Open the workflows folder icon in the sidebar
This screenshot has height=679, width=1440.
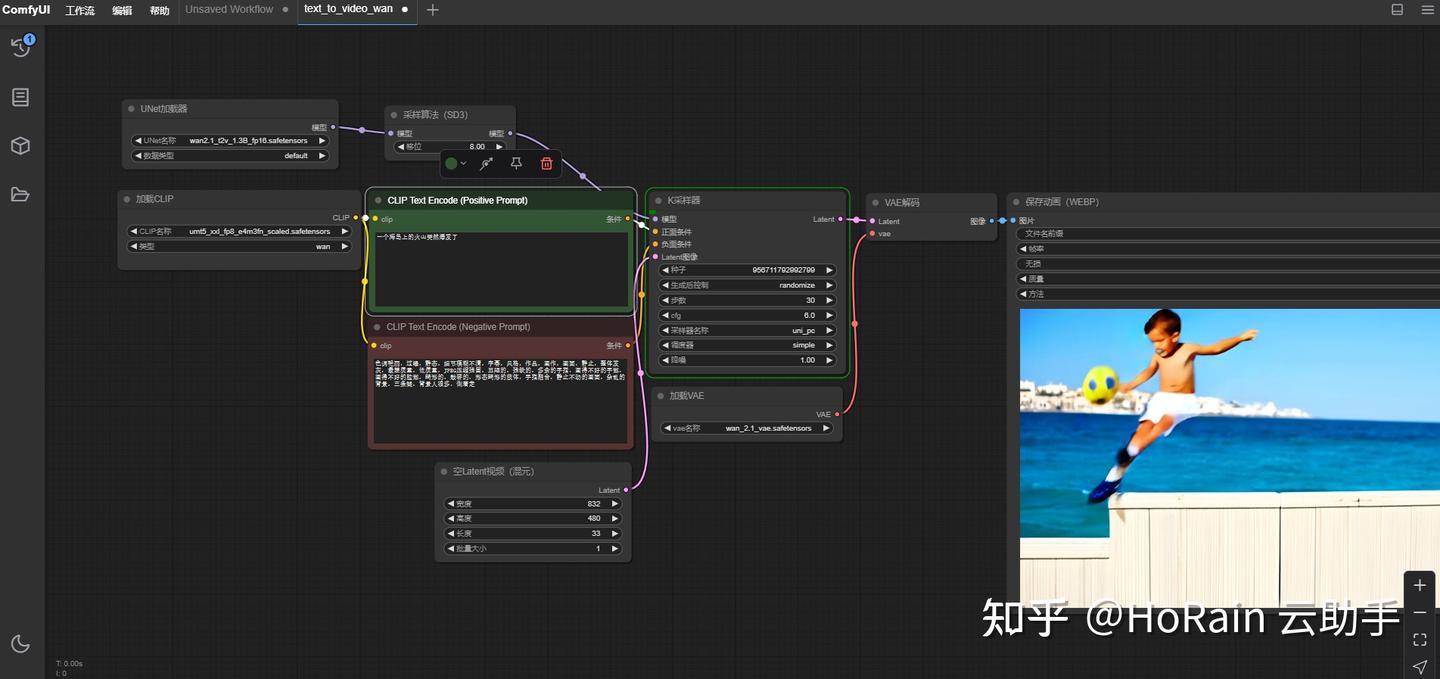coord(20,195)
